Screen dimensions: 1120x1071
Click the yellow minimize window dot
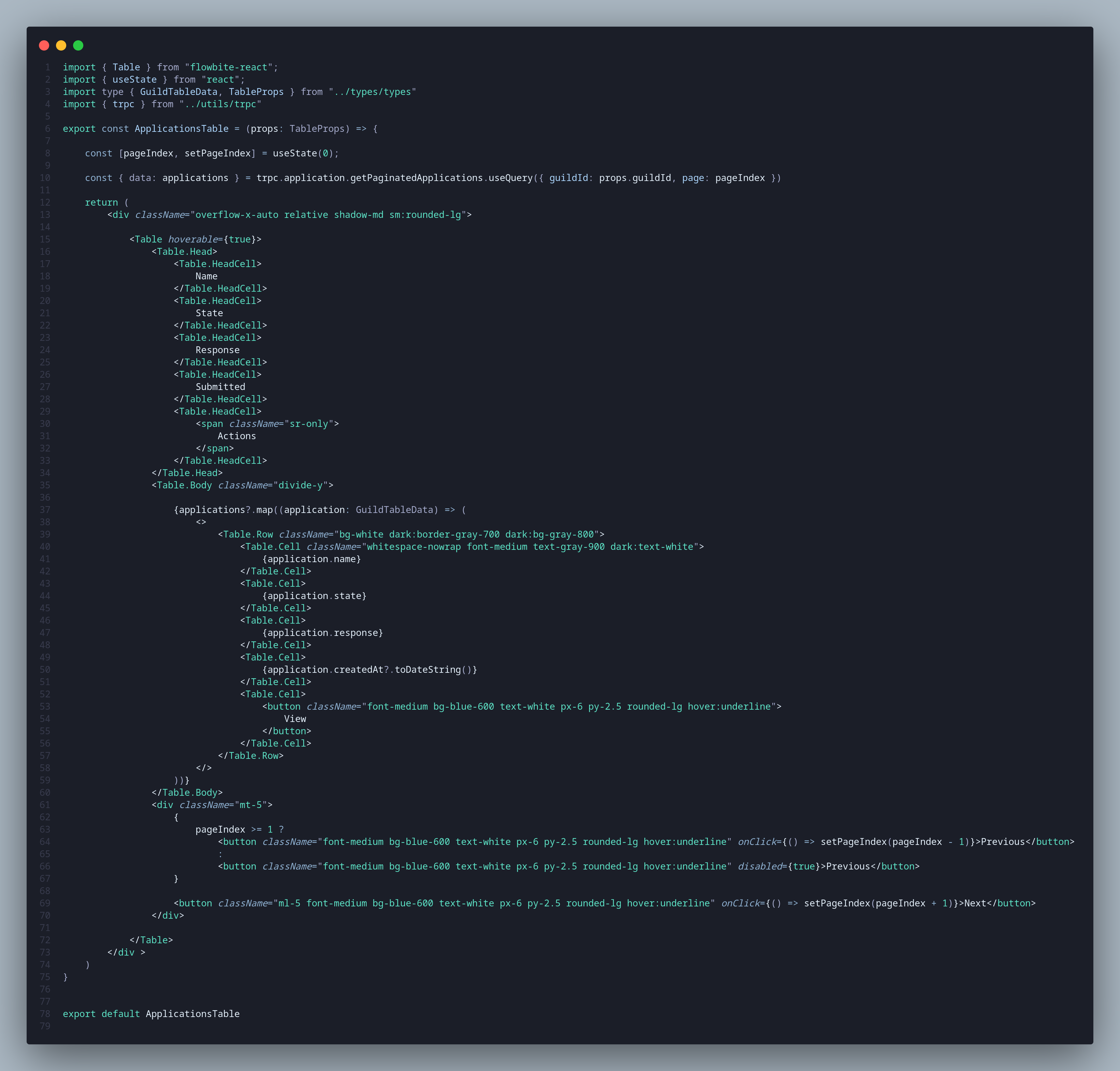(61, 45)
